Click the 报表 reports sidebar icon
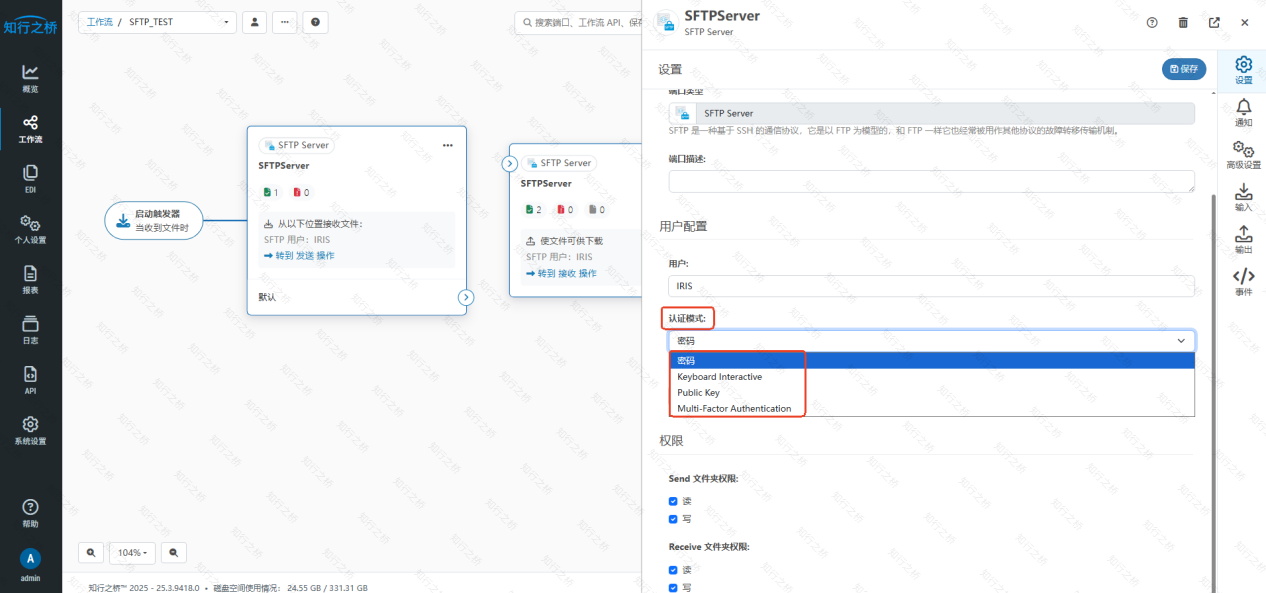1266x593 pixels. (x=30, y=279)
